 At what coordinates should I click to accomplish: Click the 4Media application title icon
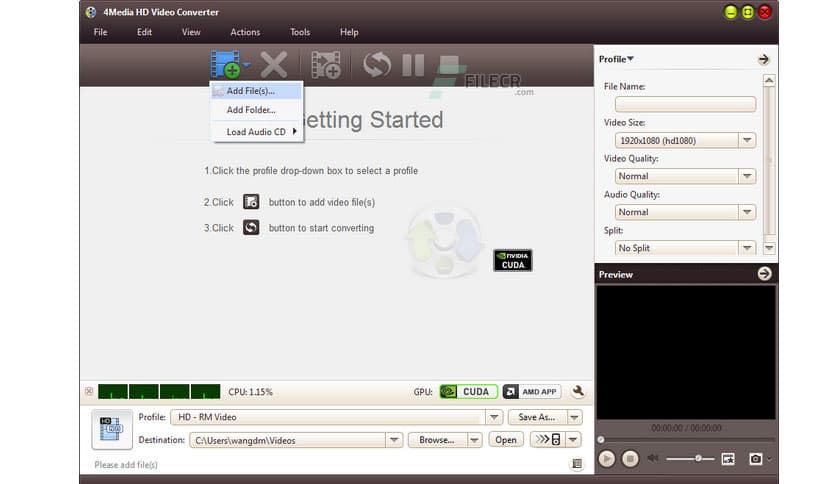click(91, 12)
